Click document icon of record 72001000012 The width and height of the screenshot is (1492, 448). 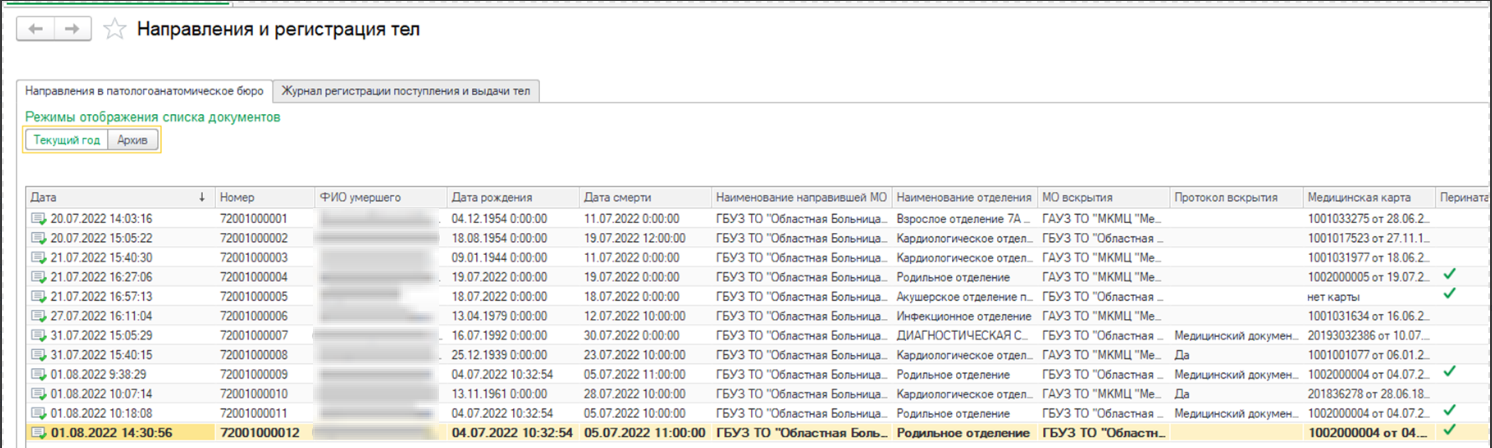[x=38, y=433]
